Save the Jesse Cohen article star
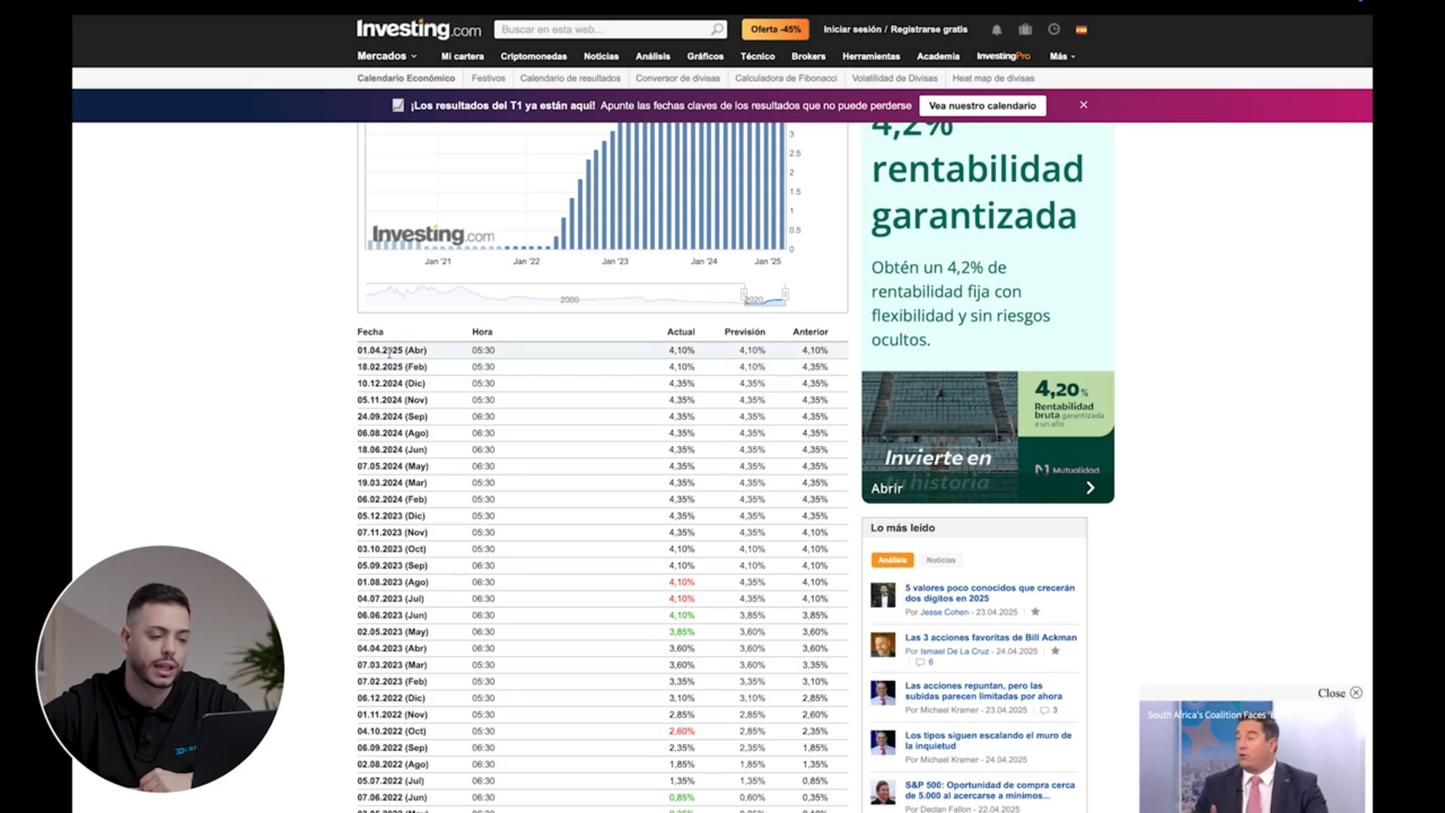The image size is (1445, 813). coord(1035,612)
